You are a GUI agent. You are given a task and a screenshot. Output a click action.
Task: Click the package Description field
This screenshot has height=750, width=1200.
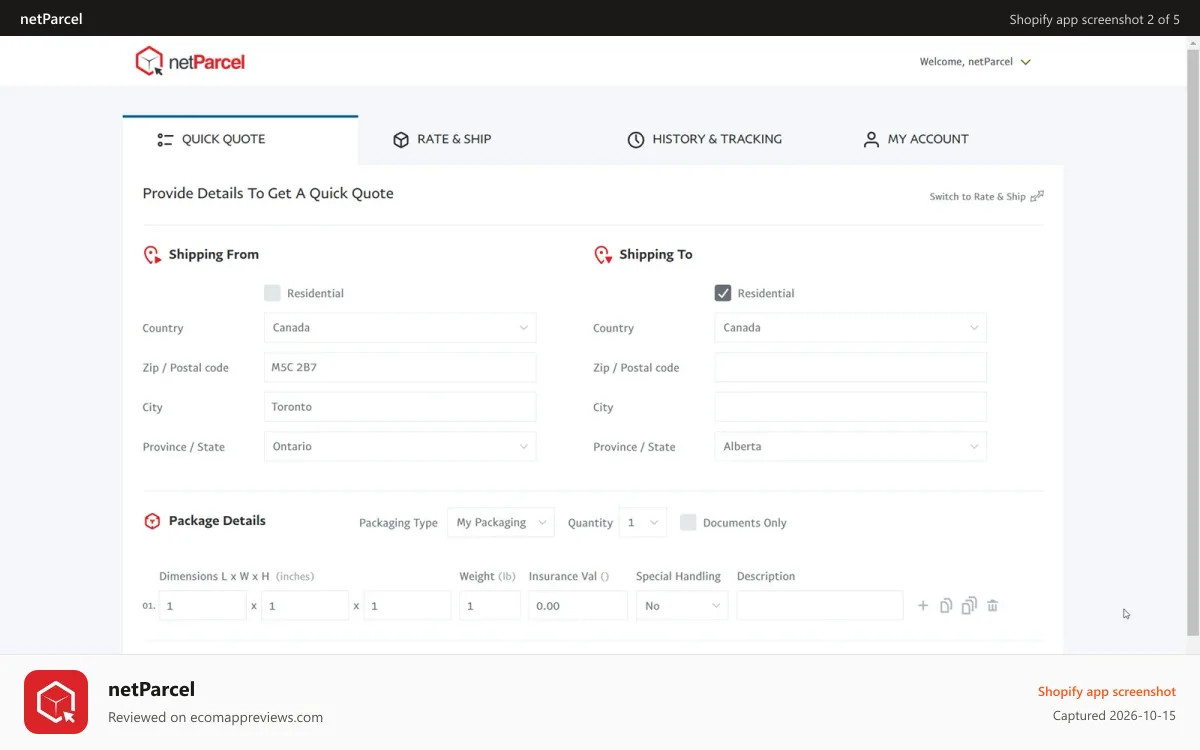(820, 606)
